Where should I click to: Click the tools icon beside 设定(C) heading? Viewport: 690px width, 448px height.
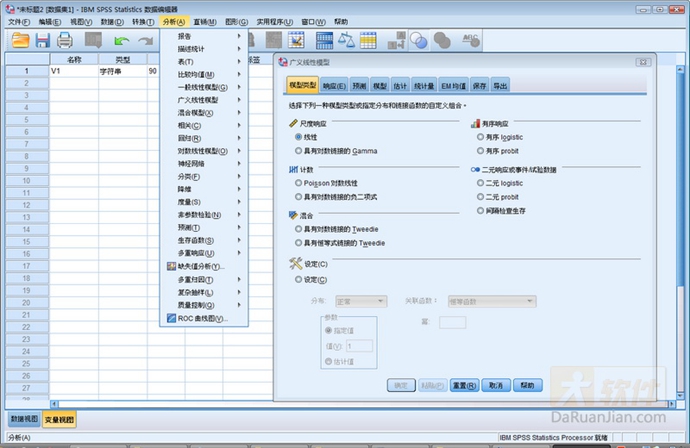[x=296, y=263]
